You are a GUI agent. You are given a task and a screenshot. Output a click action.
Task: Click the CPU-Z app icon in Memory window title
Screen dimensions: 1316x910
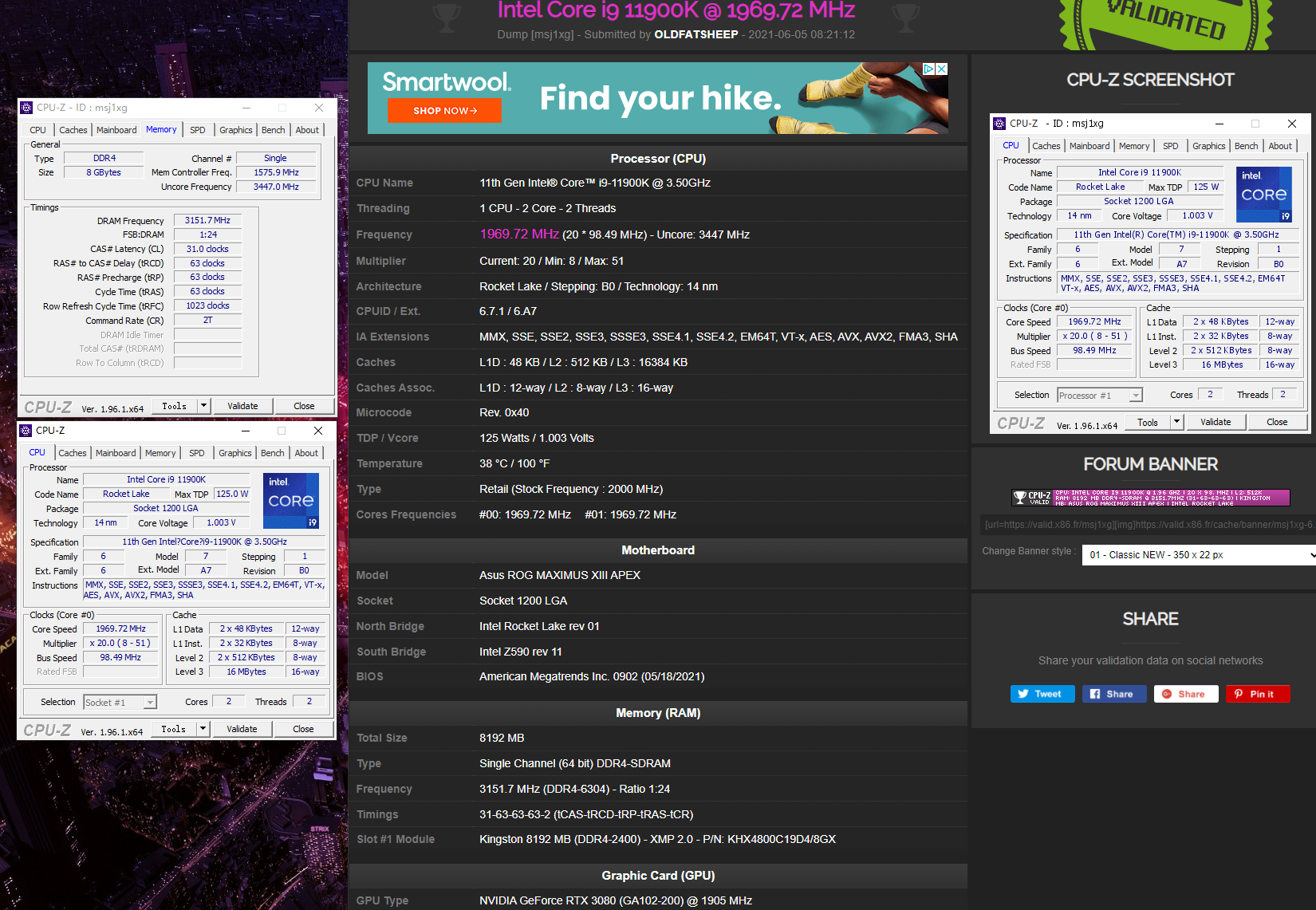click(x=26, y=108)
